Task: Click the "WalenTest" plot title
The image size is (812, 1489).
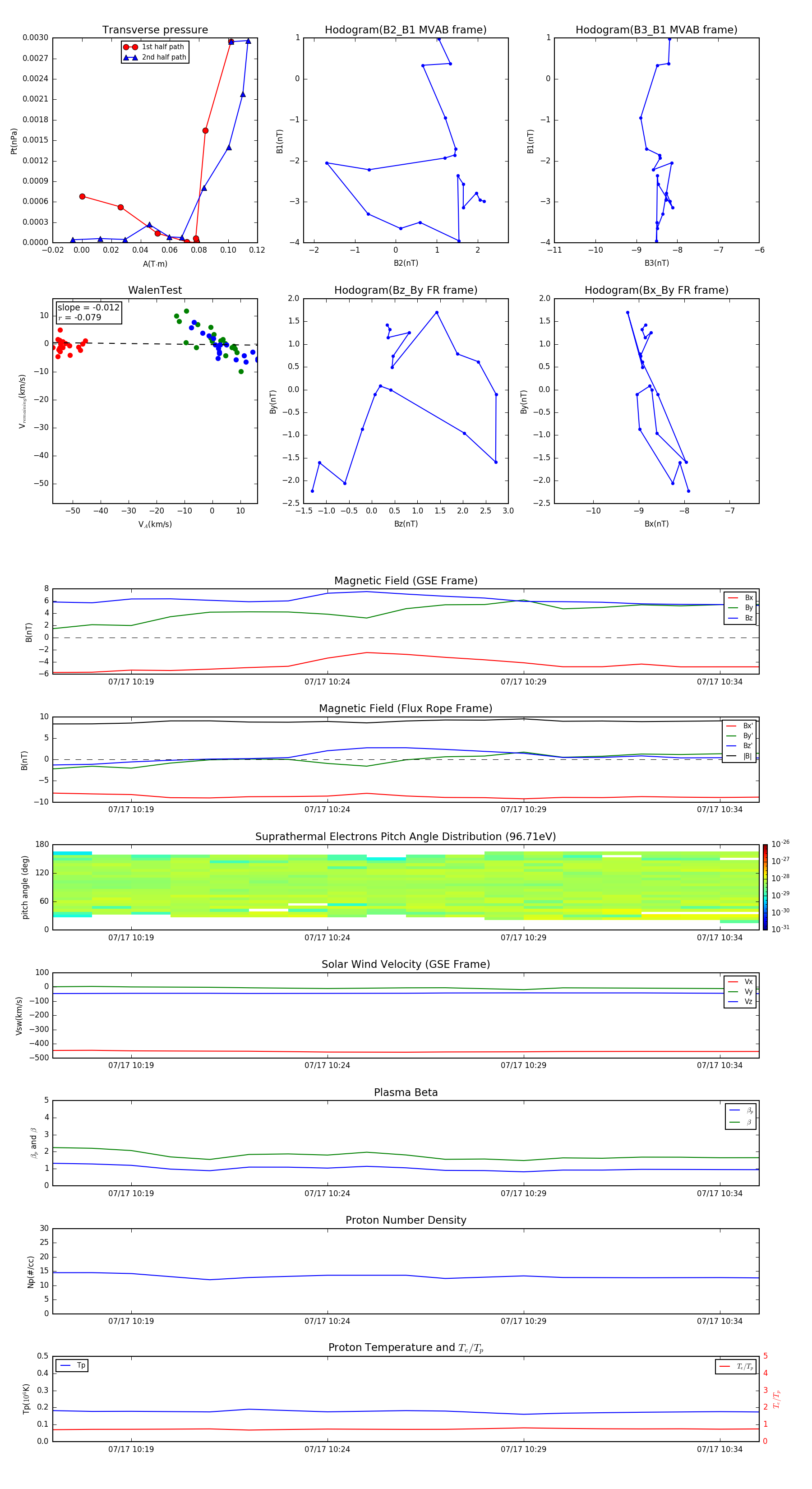Action: 155,290
